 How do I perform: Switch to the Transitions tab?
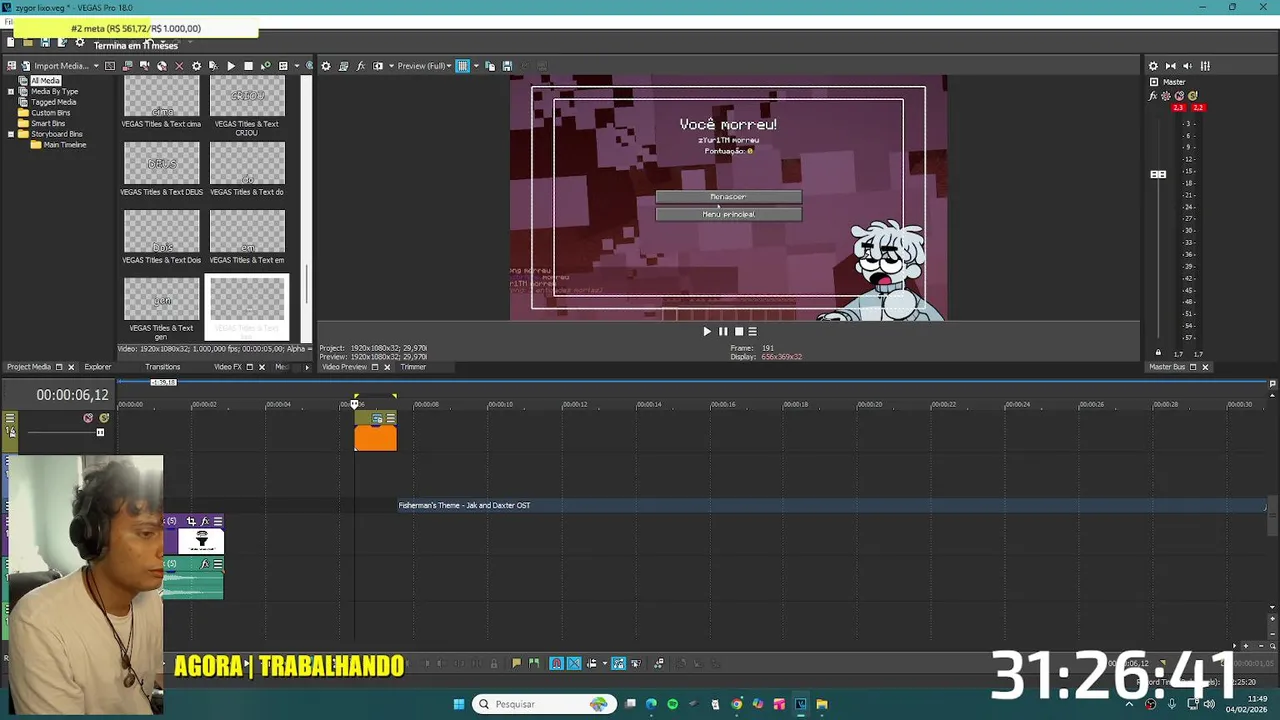[x=162, y=367]
